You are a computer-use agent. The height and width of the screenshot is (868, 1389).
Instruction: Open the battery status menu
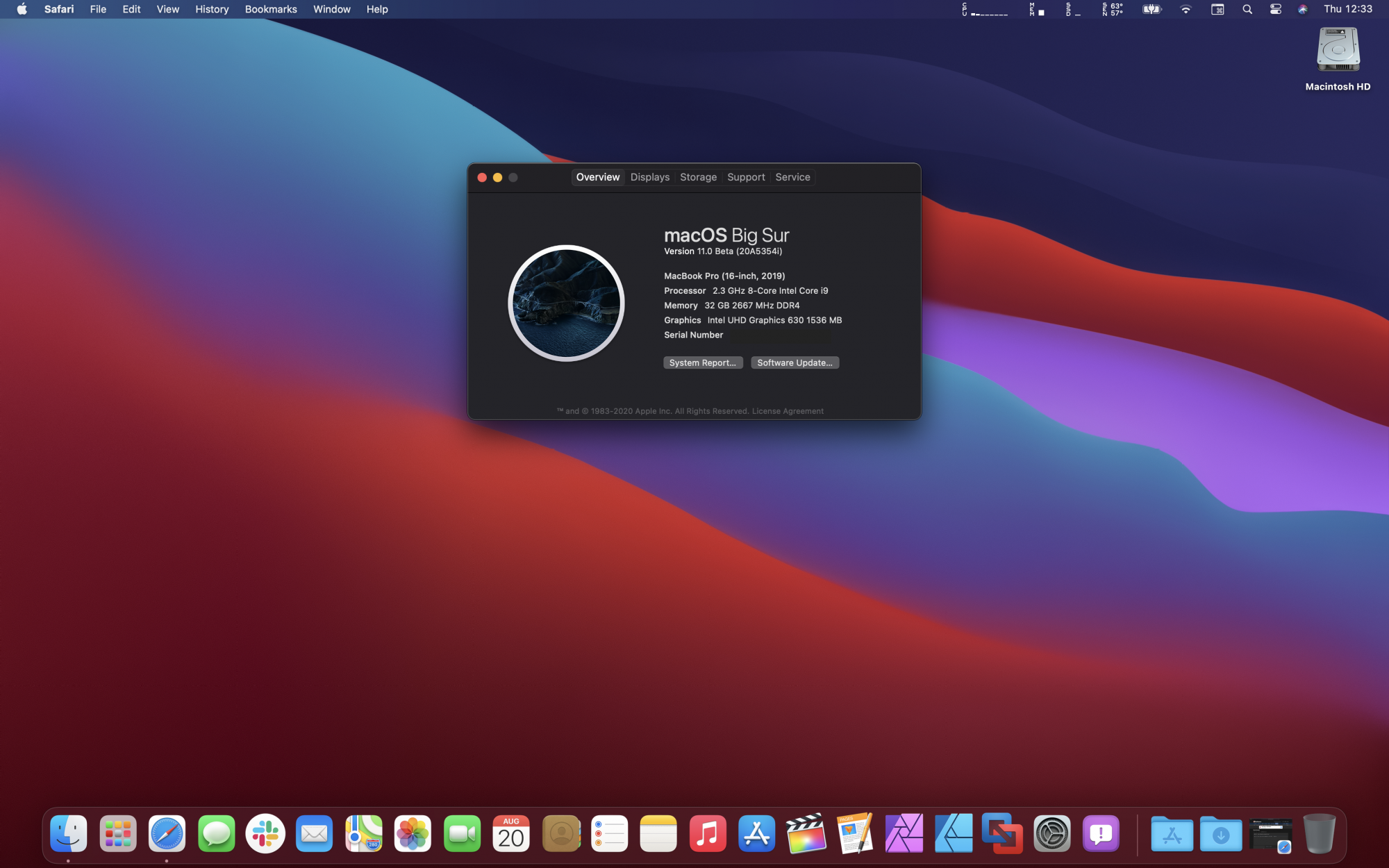(x=1151, y=9)
